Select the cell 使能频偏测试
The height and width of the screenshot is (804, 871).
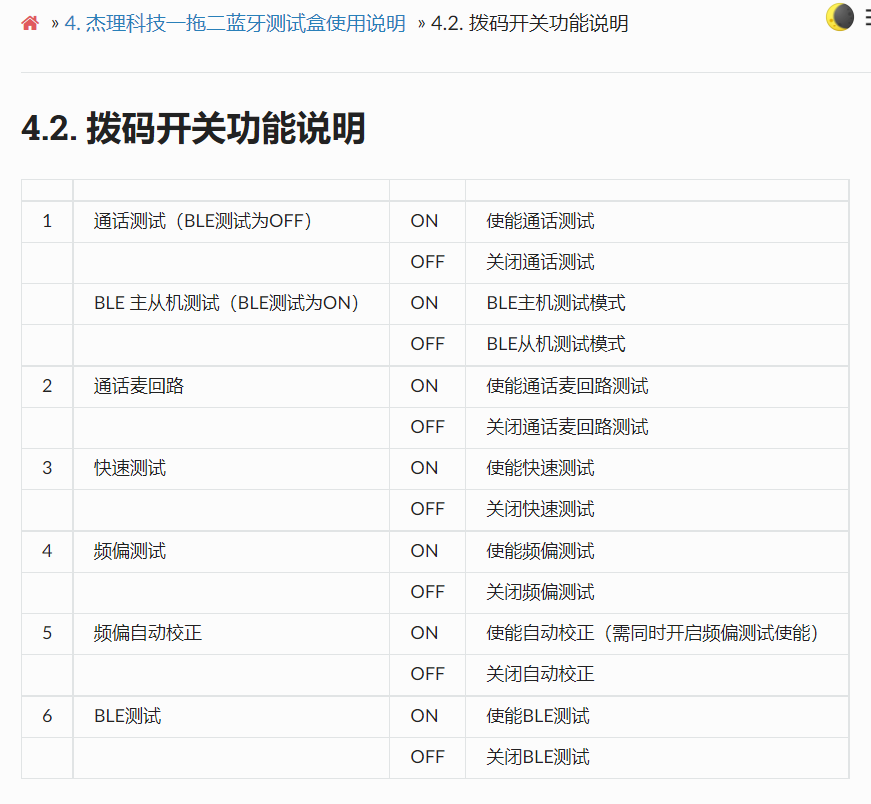[x=657, y=551]
